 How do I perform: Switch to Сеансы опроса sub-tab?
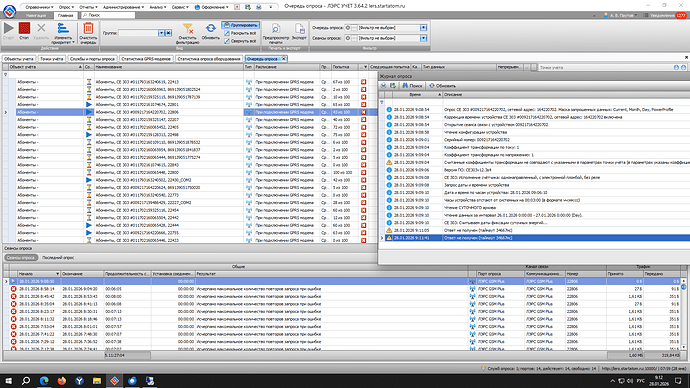(21, 258)
